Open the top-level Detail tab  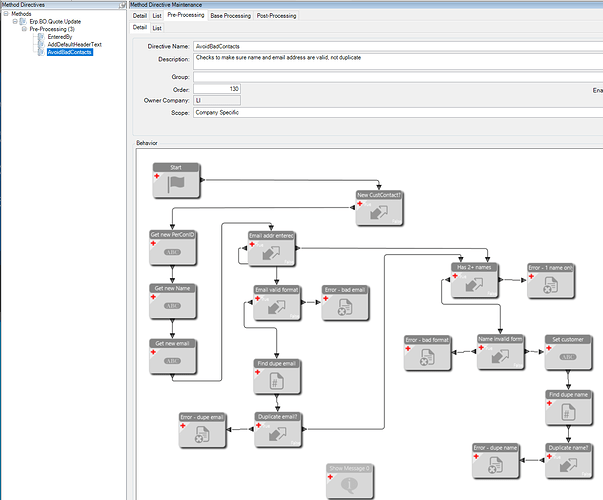pyautogui.click(x=140, y=16)
